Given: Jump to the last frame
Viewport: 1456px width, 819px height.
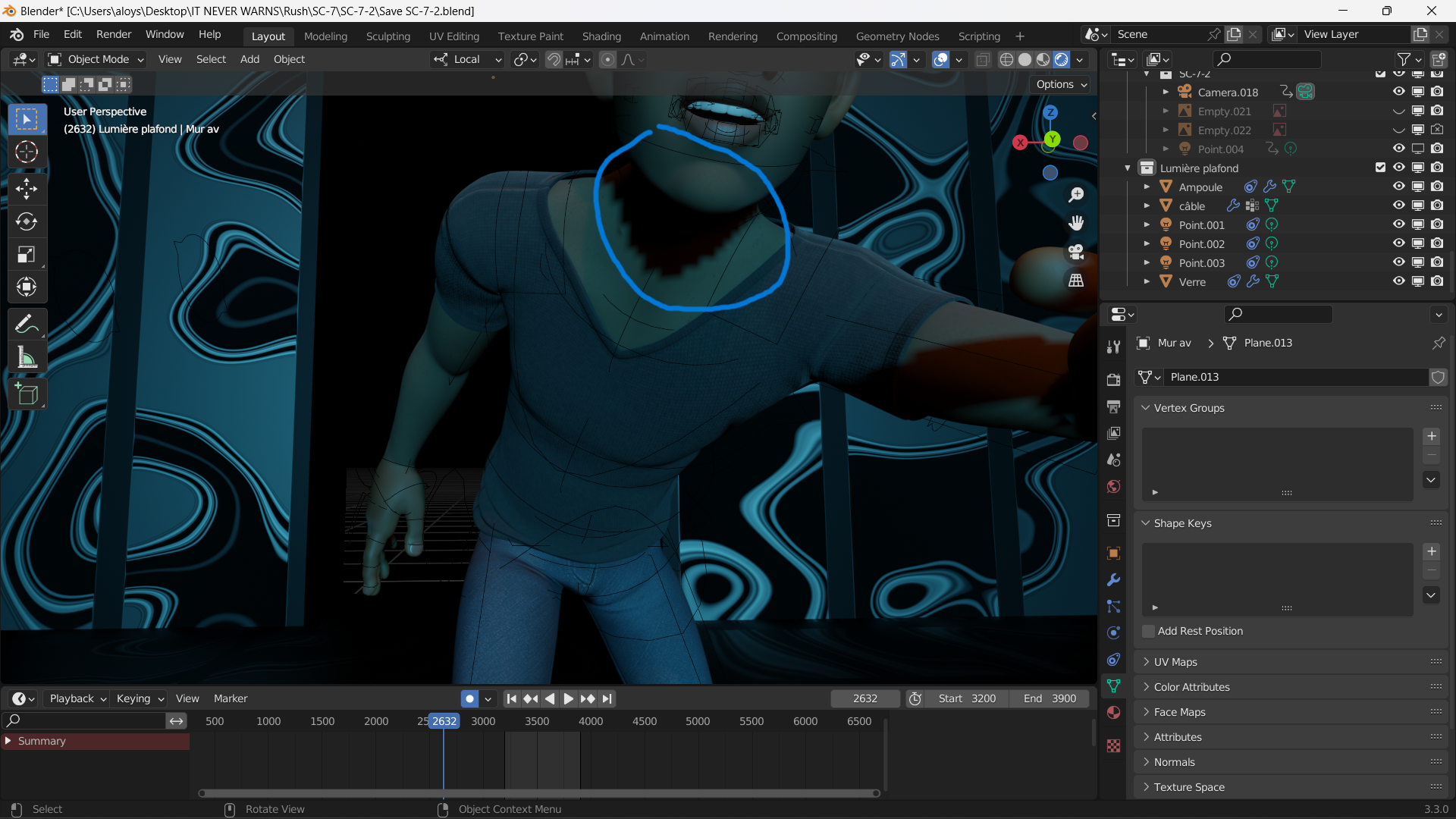Looking at the screenshot, I should coord(607,698).
